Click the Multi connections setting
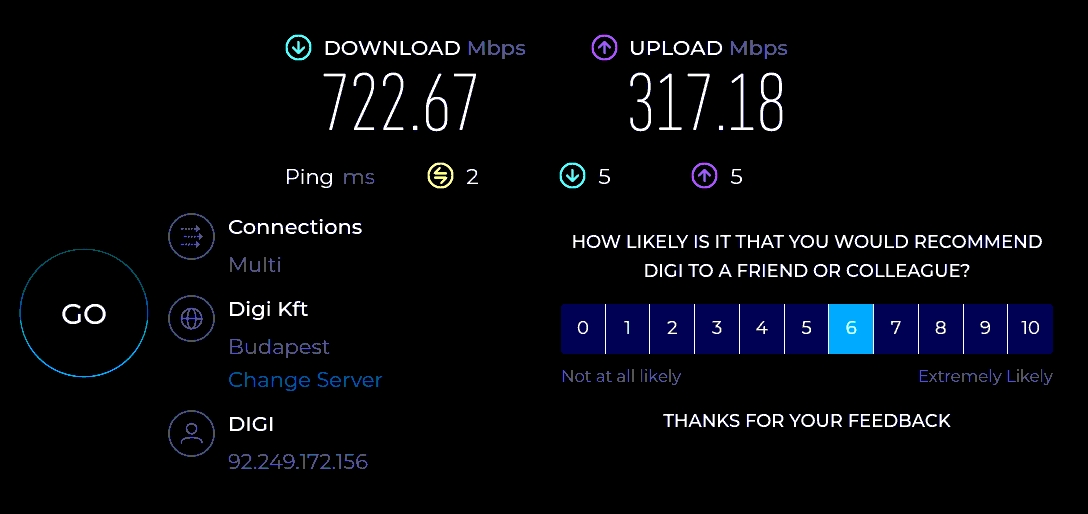 coord(255,265)
